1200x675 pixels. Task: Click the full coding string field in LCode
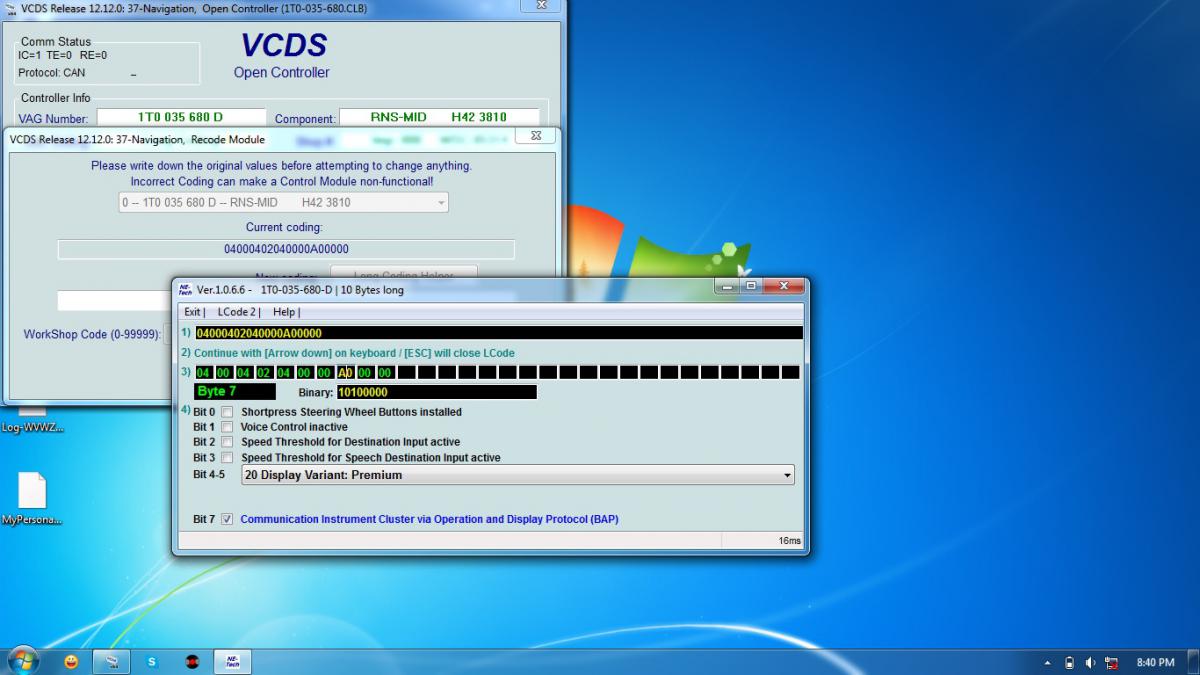click(498, 333)
